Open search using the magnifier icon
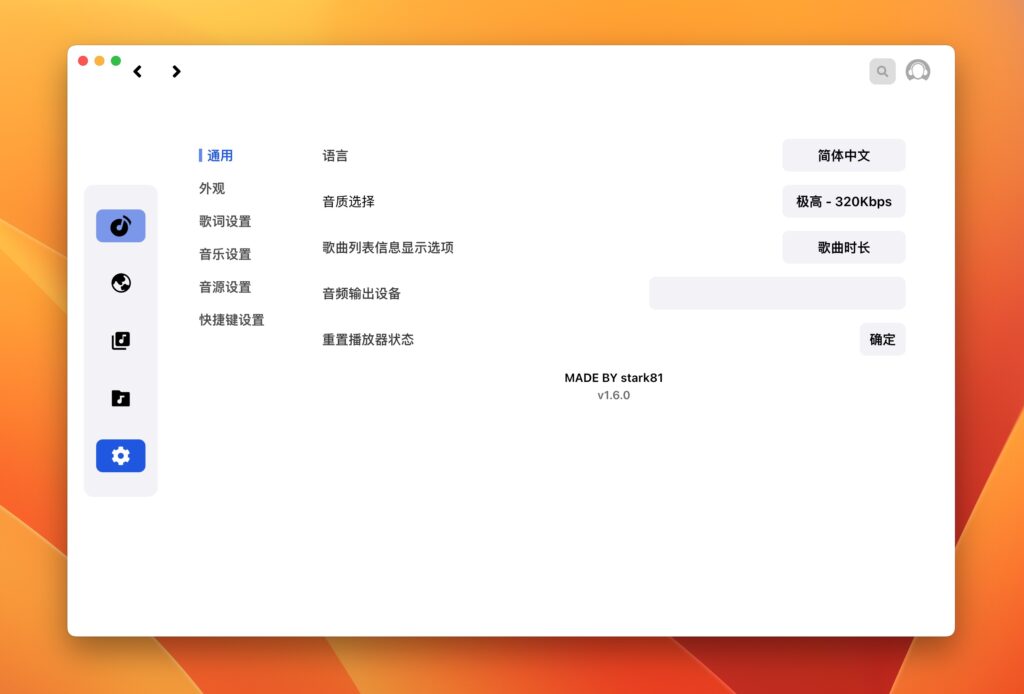This screenshot has width=1024, height=694. tap(881, 71)
